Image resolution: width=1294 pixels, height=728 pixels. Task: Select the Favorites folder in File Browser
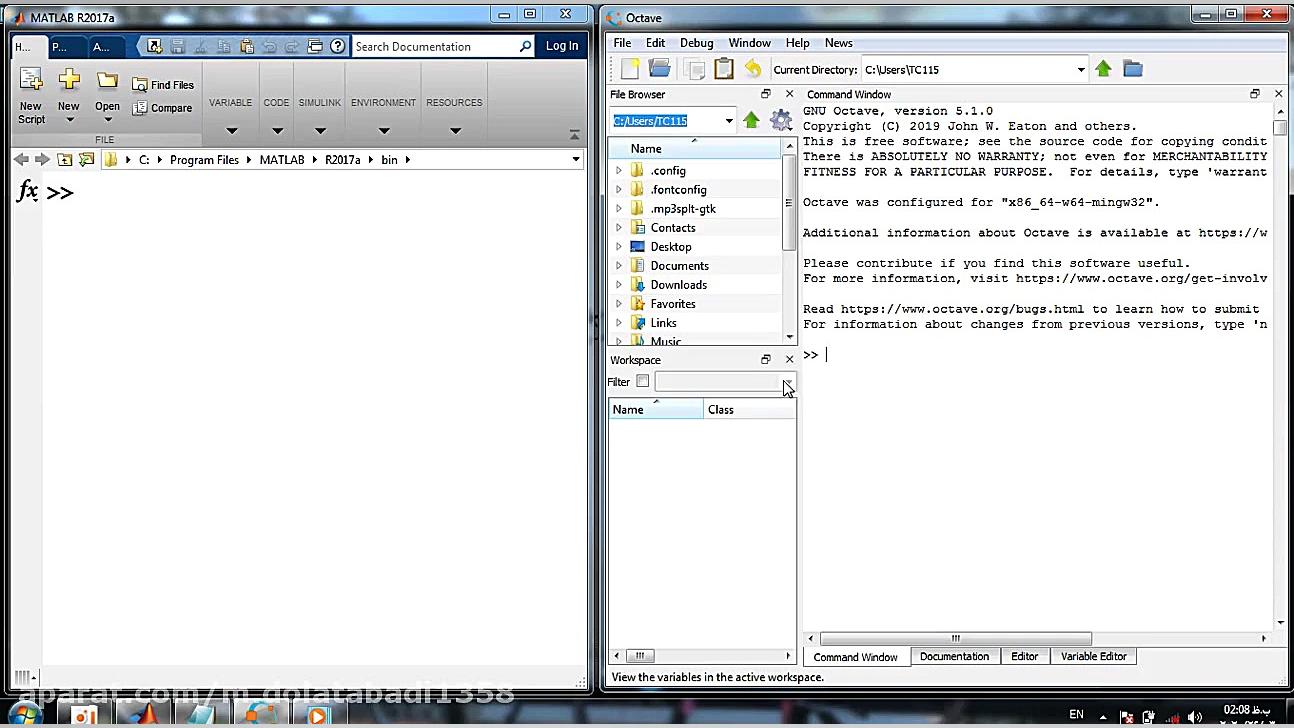672,304
